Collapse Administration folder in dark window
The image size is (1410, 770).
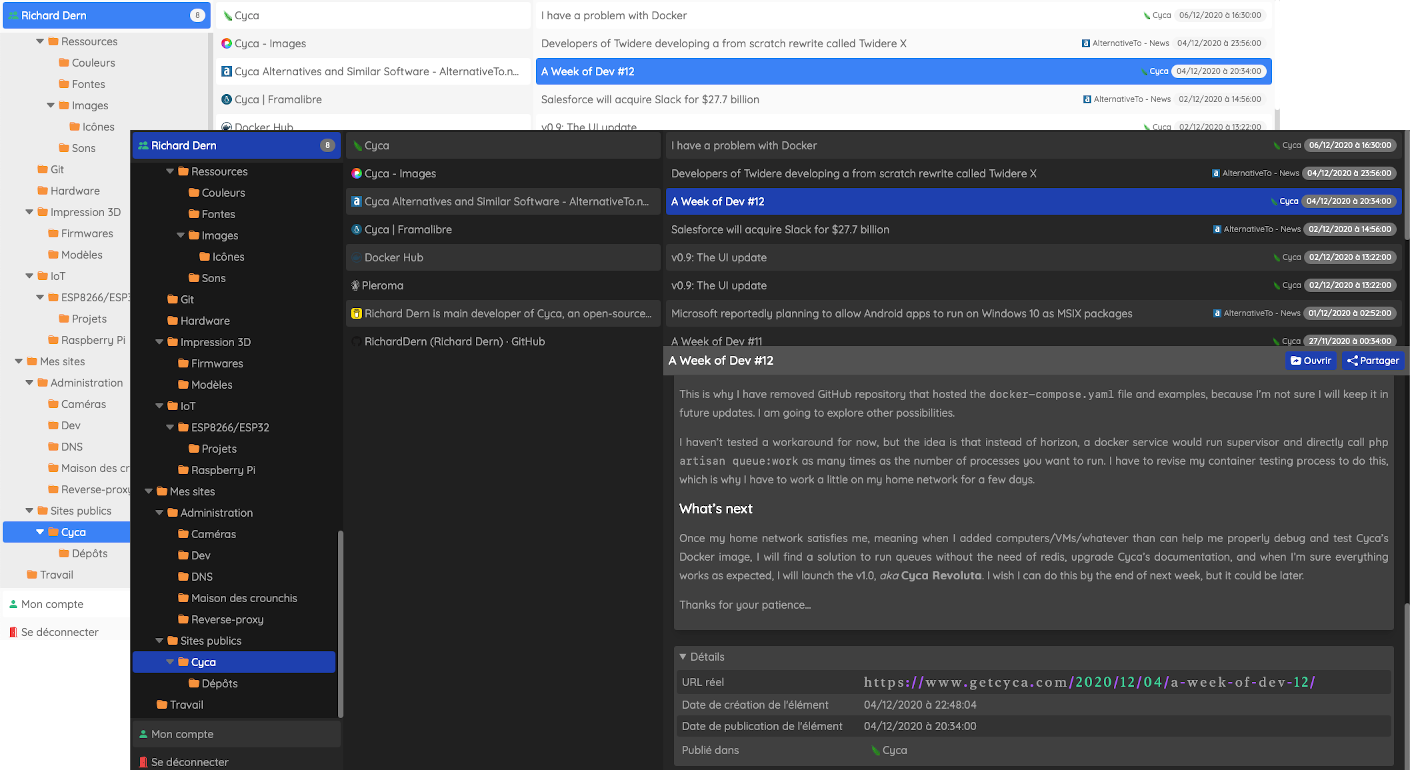pos(159,513)
